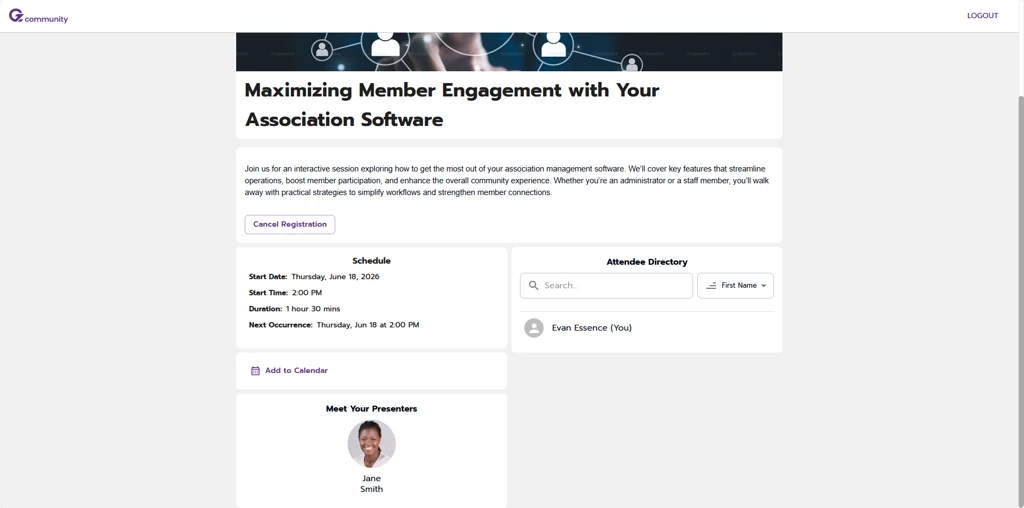Click the calendar icon beside Add to Calendar
Image resolution: width=1024 pixels, height=508 pixels.
(255, 371)
